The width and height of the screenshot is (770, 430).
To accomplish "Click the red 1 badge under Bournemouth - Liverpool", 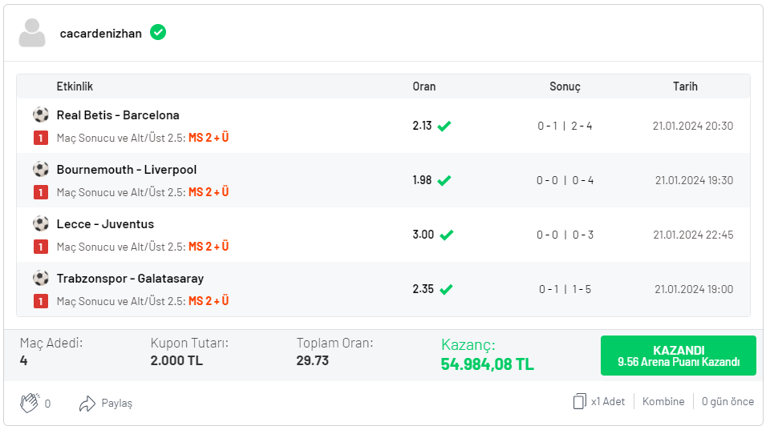I will point(41,192).
